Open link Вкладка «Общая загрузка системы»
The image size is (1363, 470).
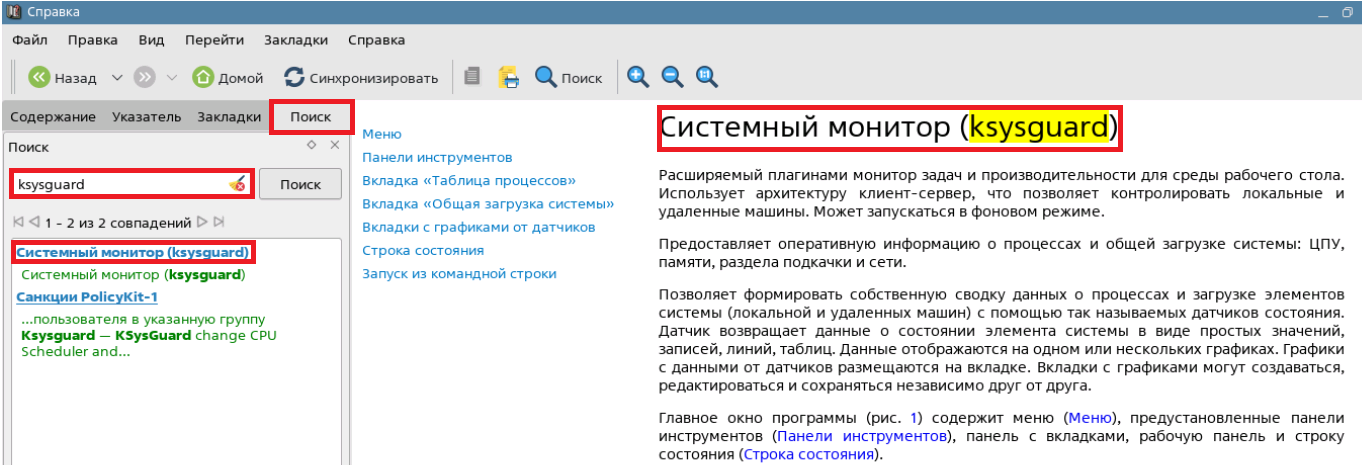coord(488,203)
